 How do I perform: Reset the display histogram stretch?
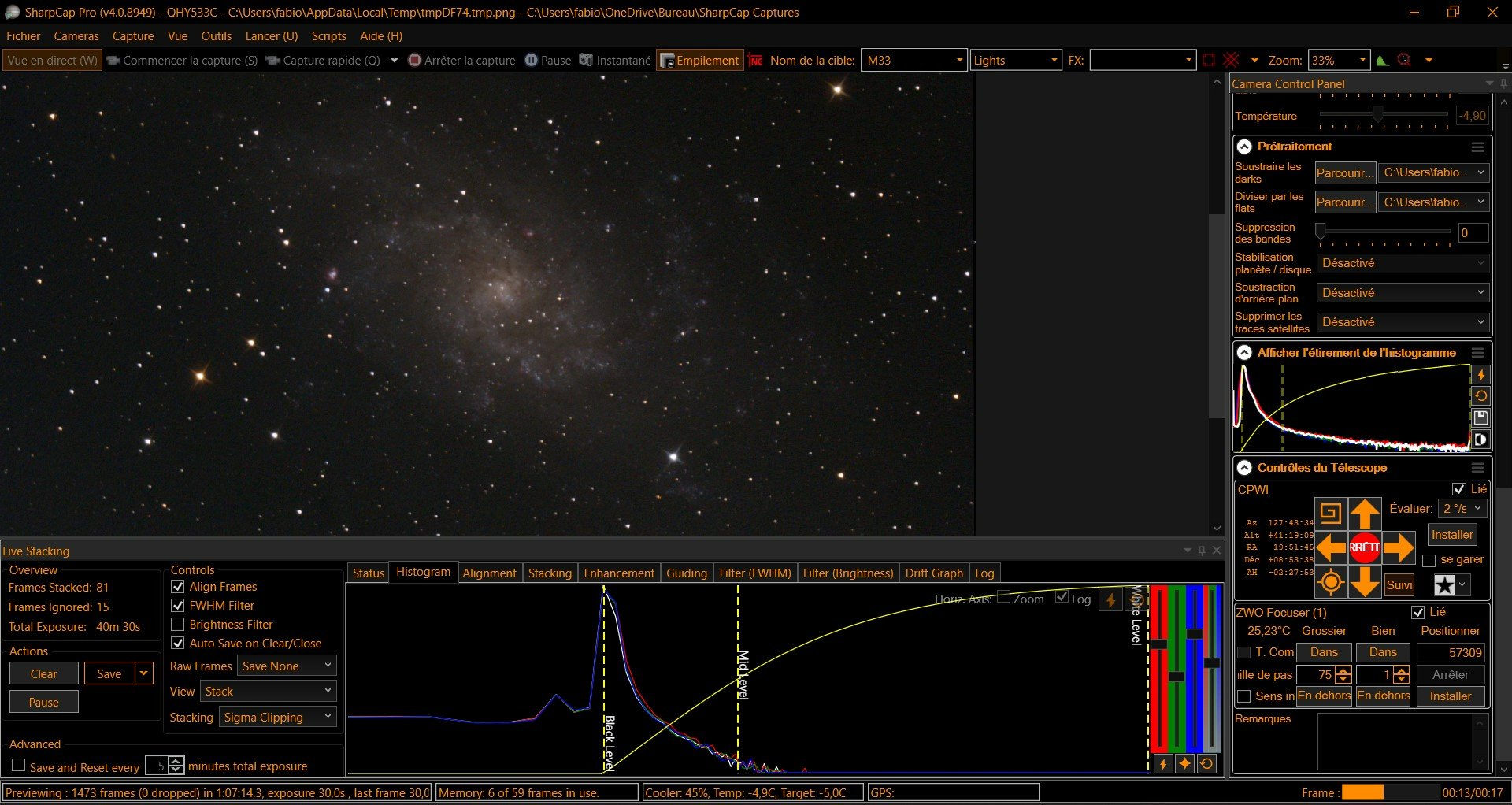click(1480, 396)
